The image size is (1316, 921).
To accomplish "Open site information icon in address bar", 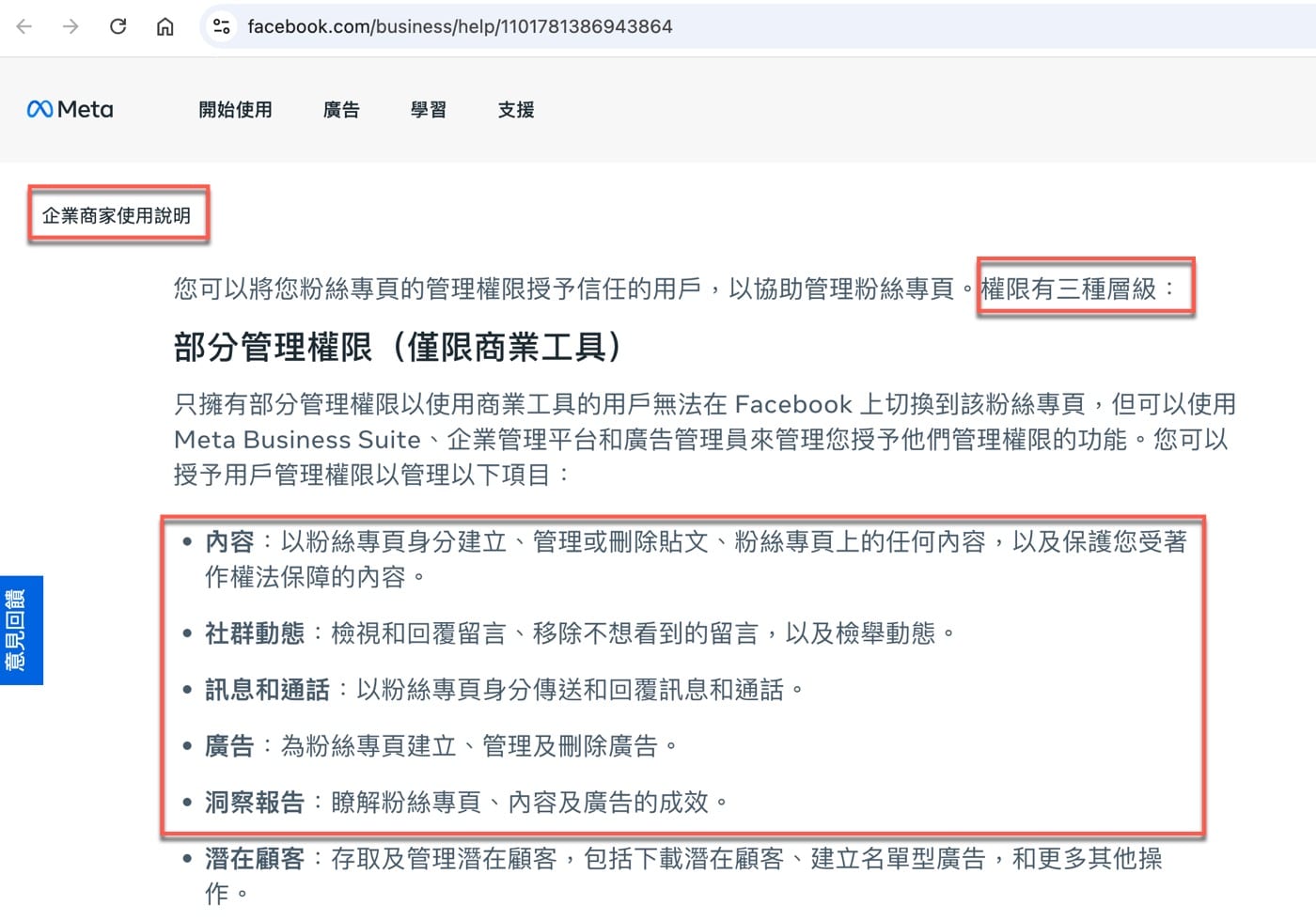I will 222,26.
